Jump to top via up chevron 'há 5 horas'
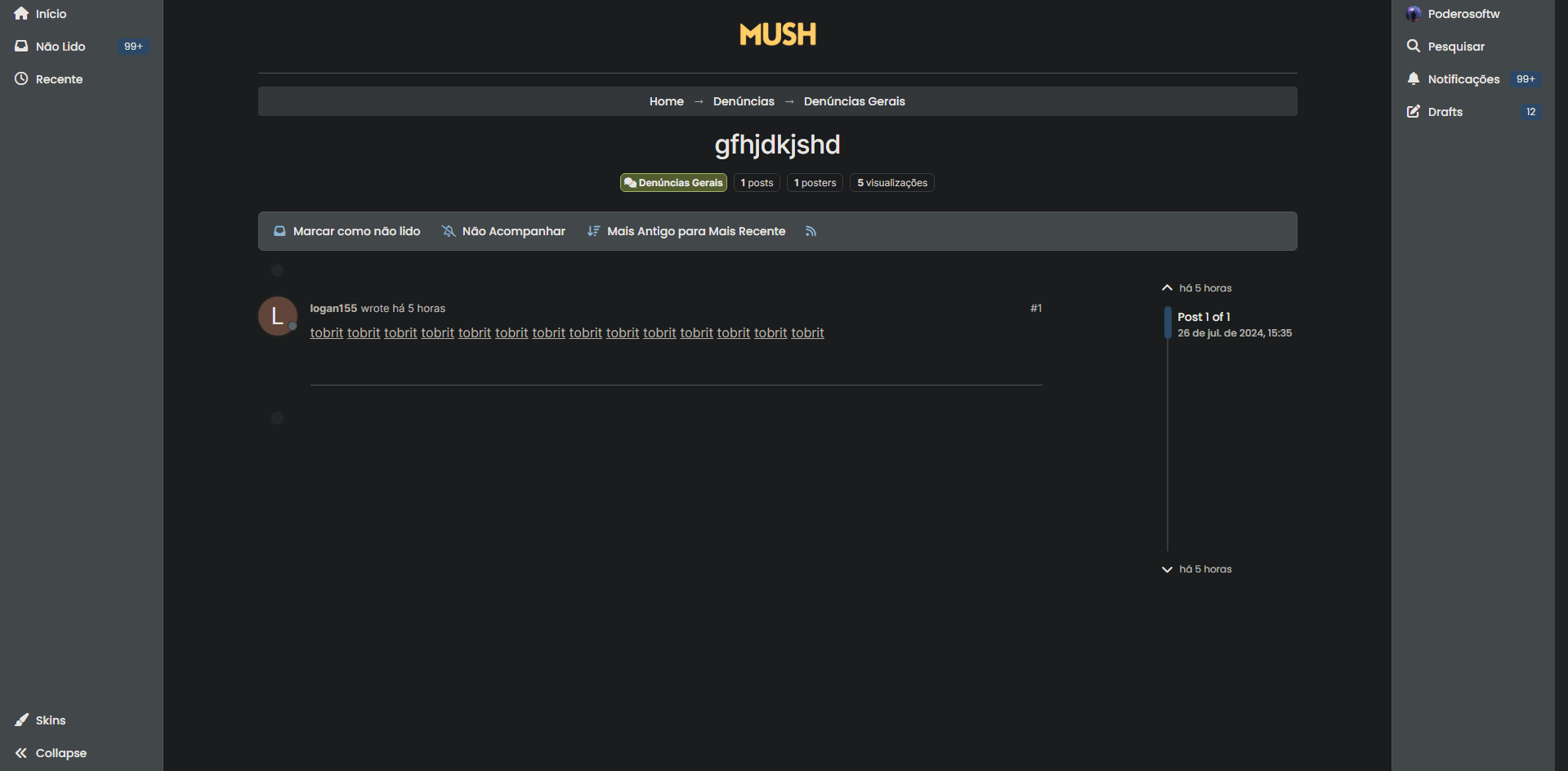 1197,288
